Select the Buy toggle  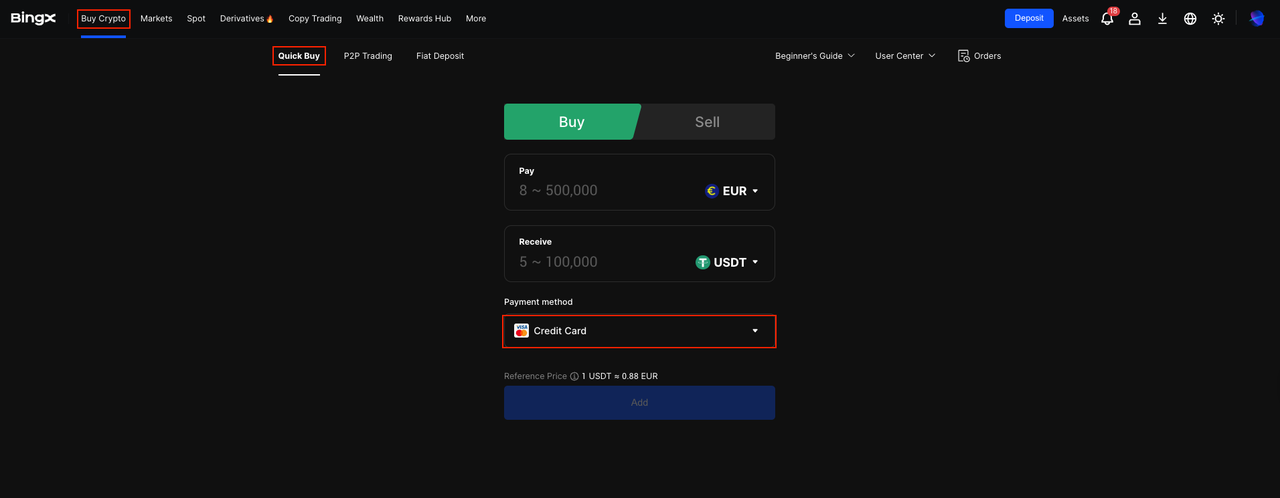click(571, 122)
